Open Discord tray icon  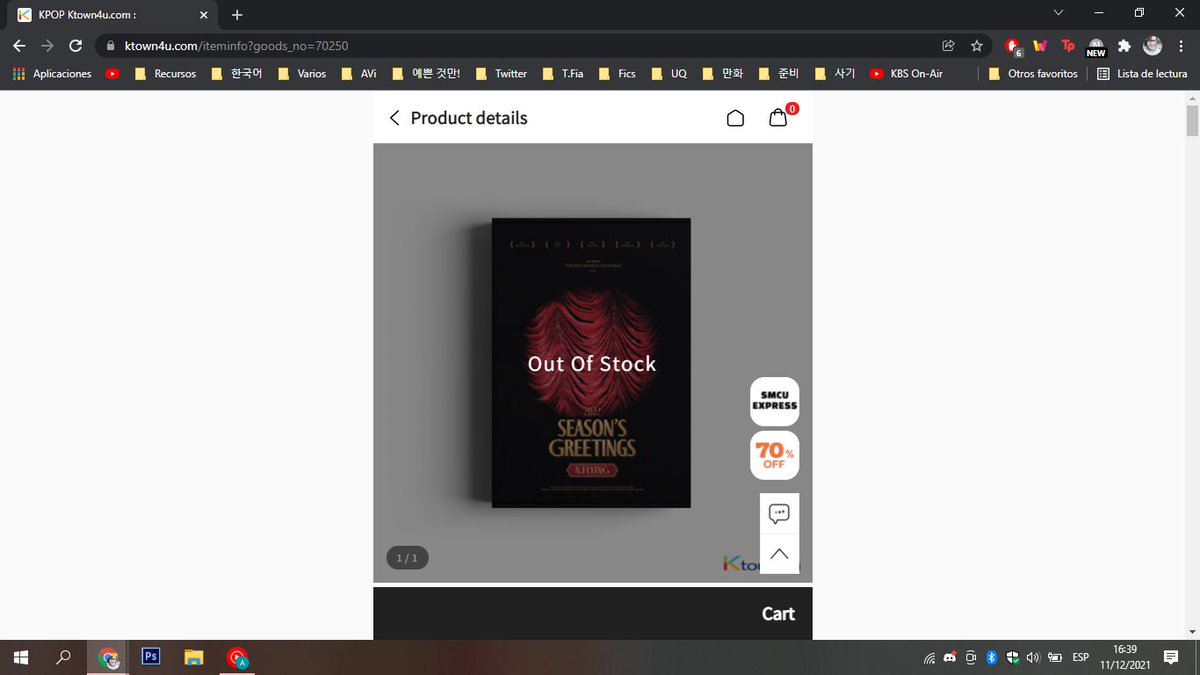950,658
